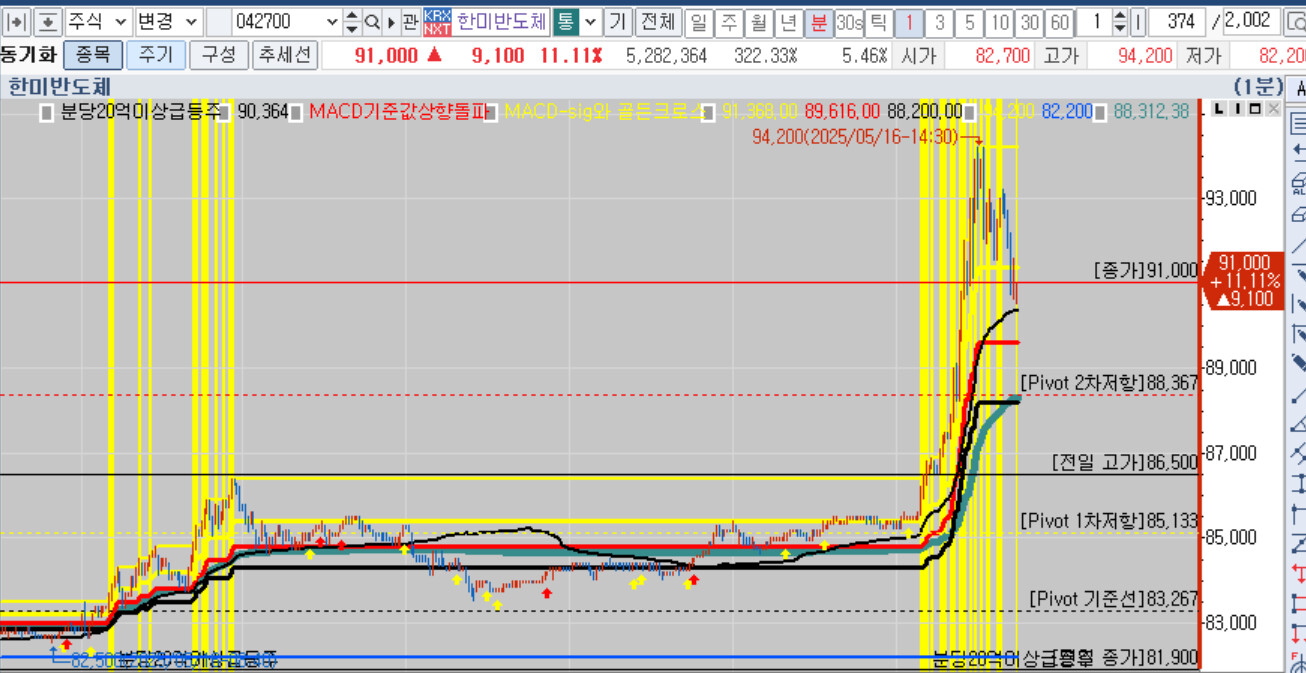Toggle the 분당20억이상급등주 indicator checkbox

(46, 112)
